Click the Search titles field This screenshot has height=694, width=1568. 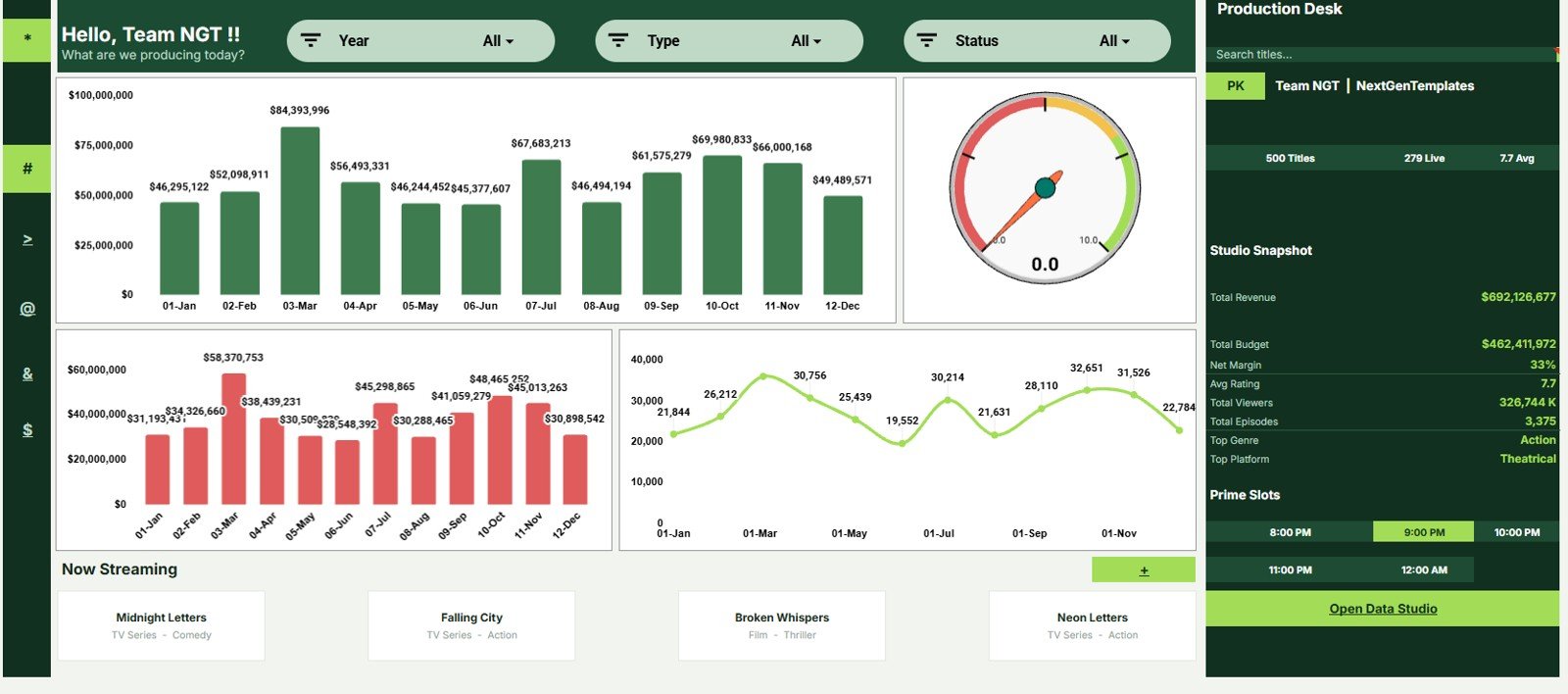pyautogui.click(x=1382, y=54)
